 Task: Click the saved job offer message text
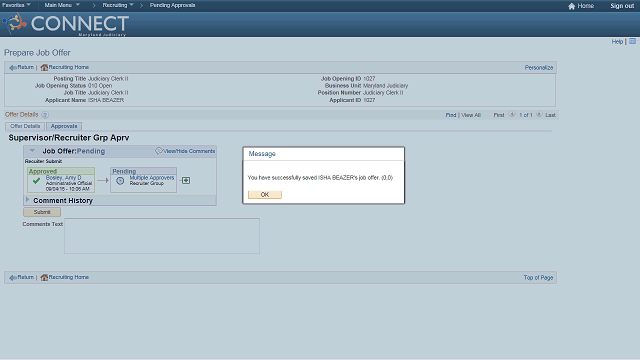click(320, 178)
